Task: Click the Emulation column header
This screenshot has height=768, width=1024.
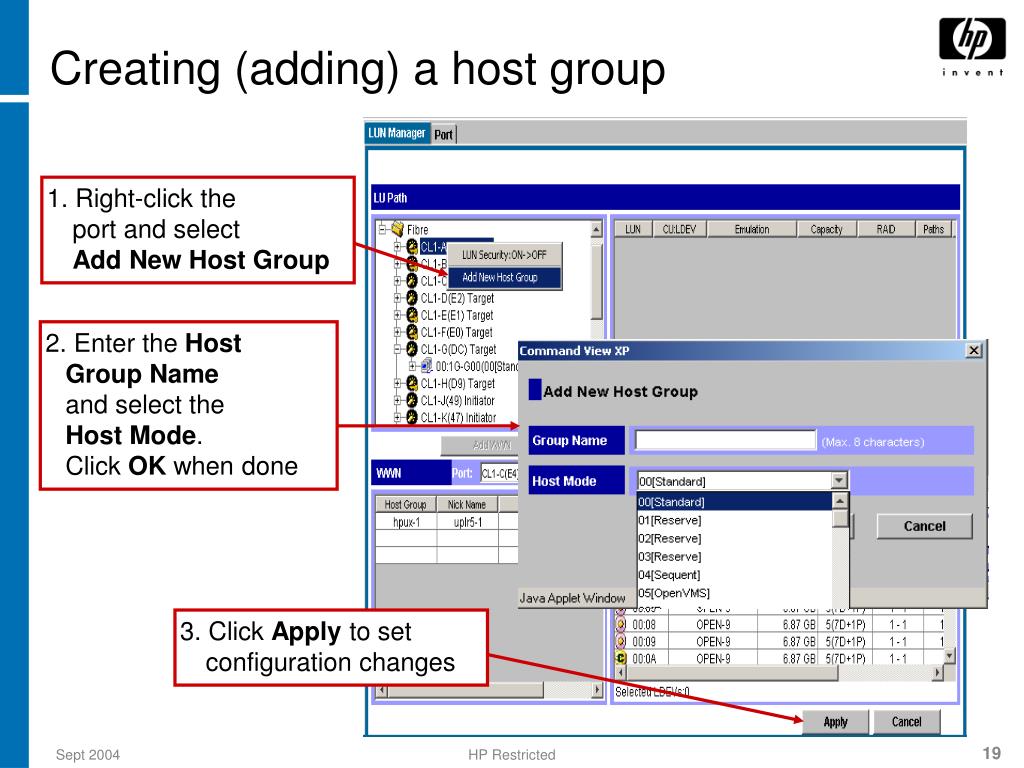Action: [x=752, y=229]
